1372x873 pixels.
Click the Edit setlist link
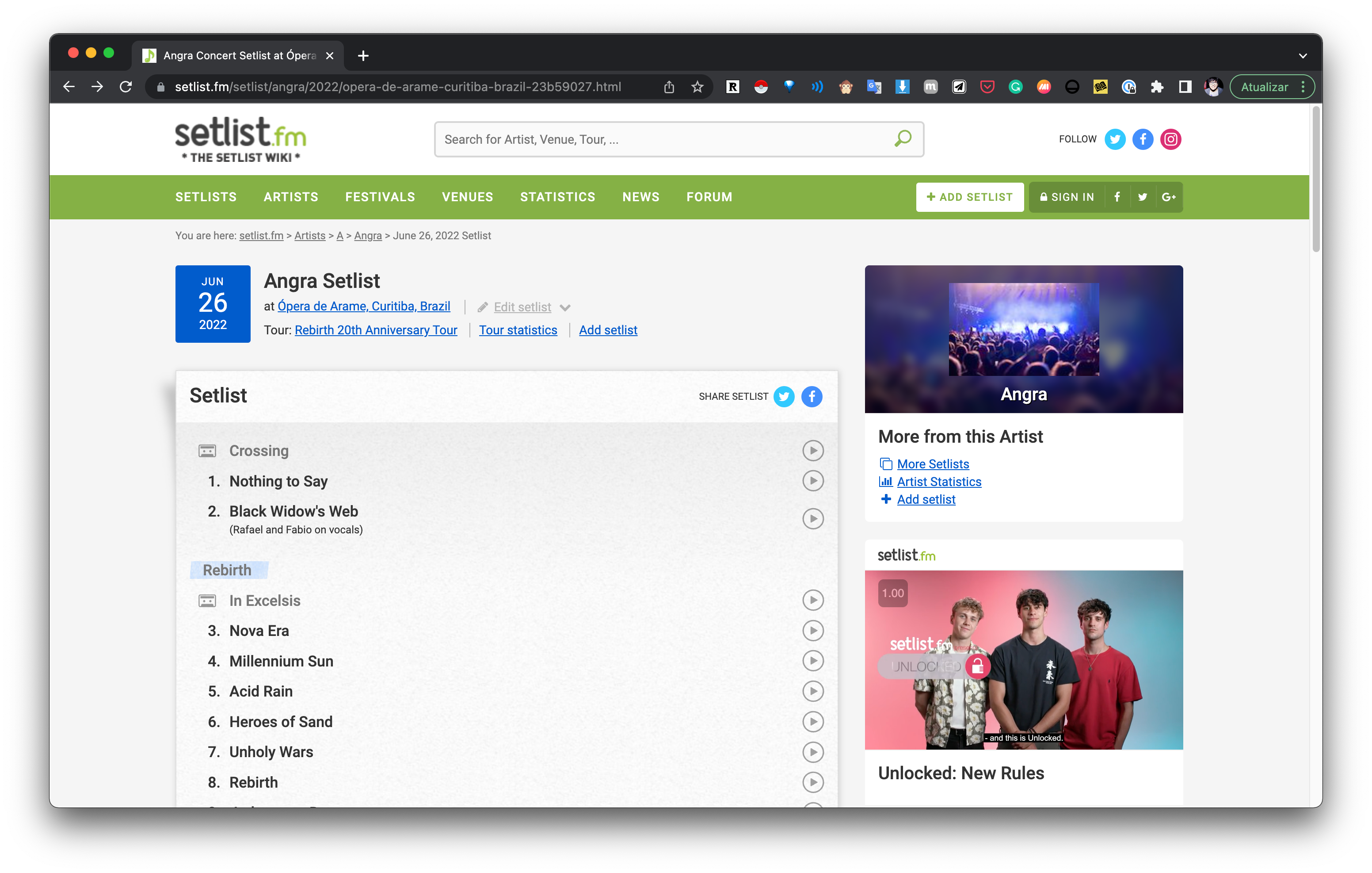coord(522,307)
